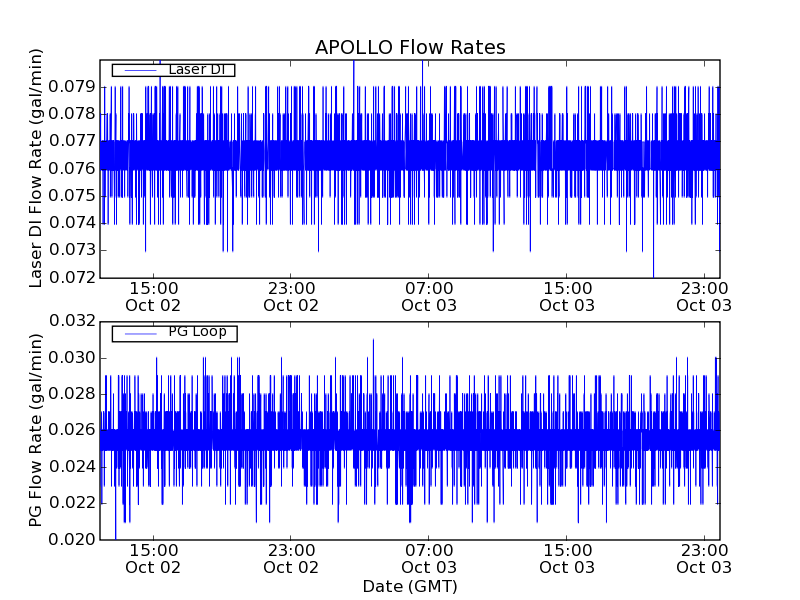Screen dimensions: 800x600
Task: Click '15:00 Oct 03' under the PG Loop plot
Action: click(567, 559)
